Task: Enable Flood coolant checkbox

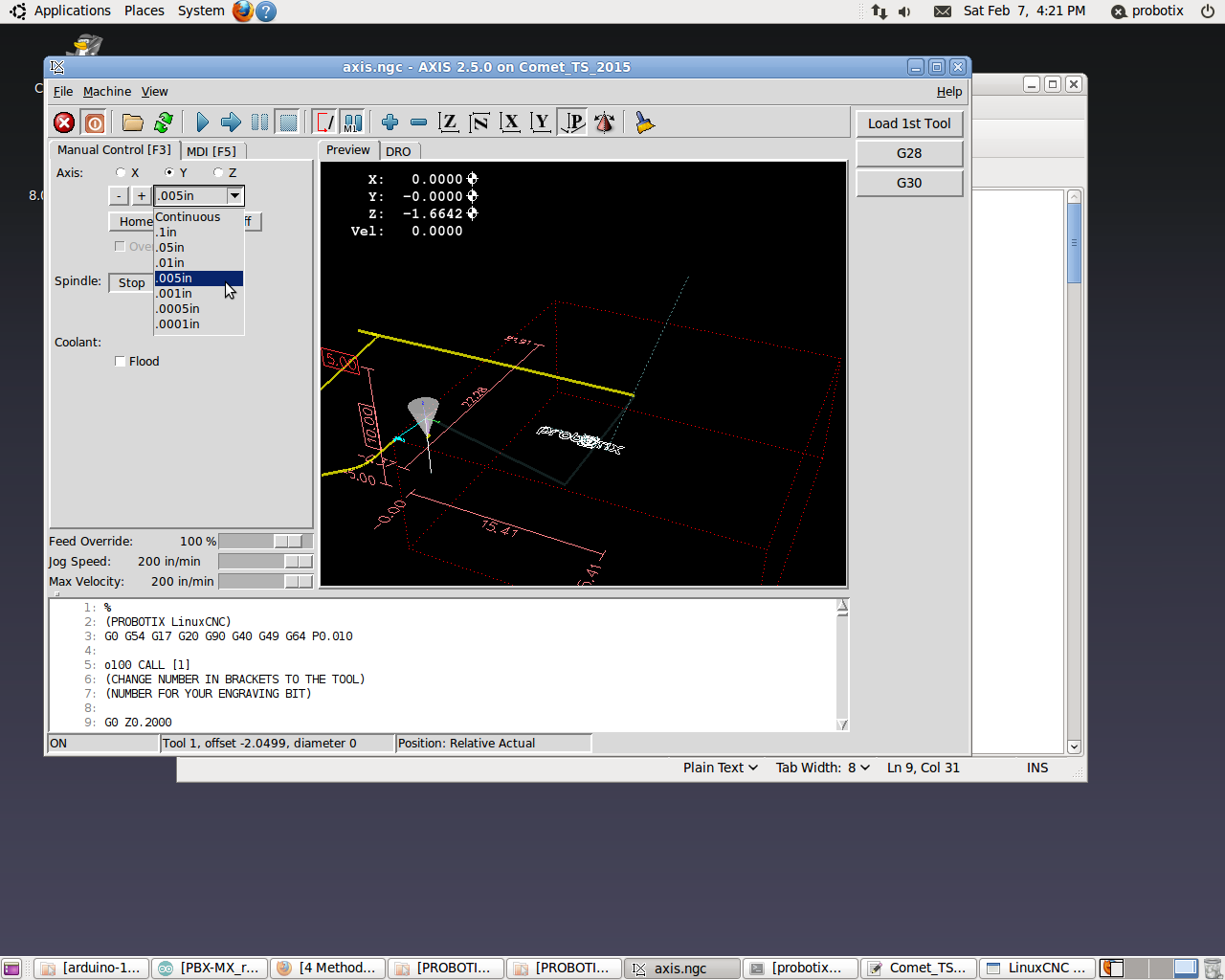Action: pyautogui.click(x=121, y=362)
